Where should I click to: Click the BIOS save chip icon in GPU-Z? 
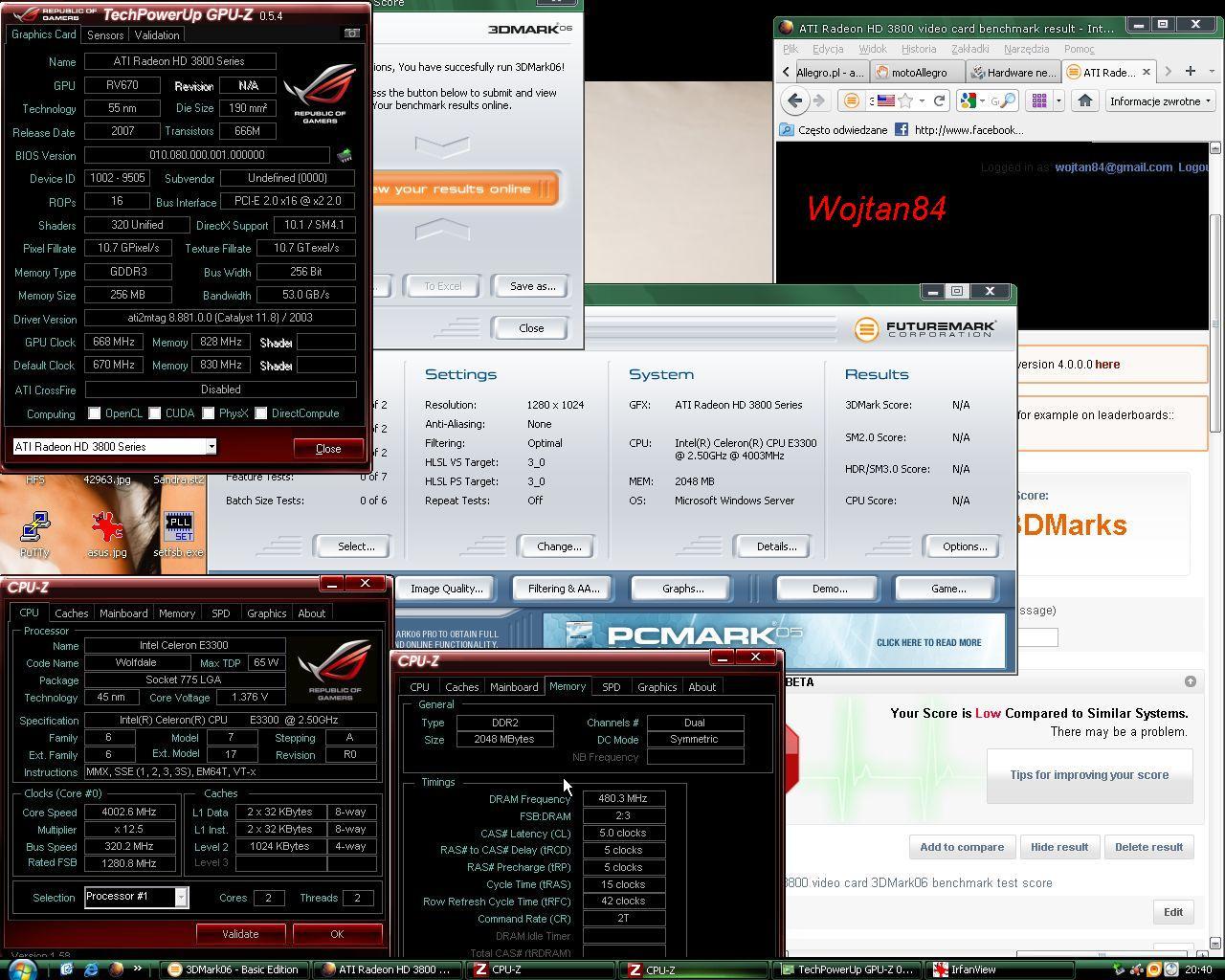tap(344, 155)
